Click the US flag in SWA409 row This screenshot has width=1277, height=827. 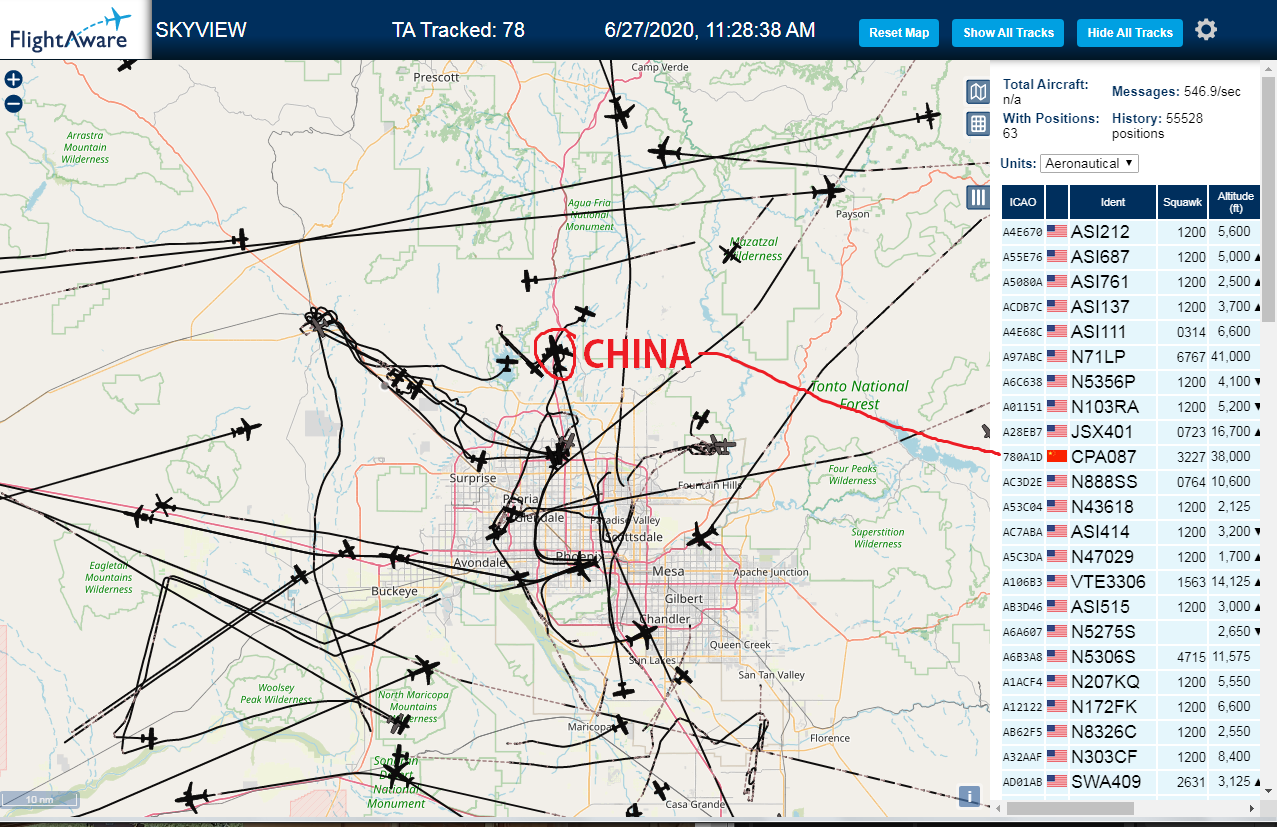coord(1056,781)
